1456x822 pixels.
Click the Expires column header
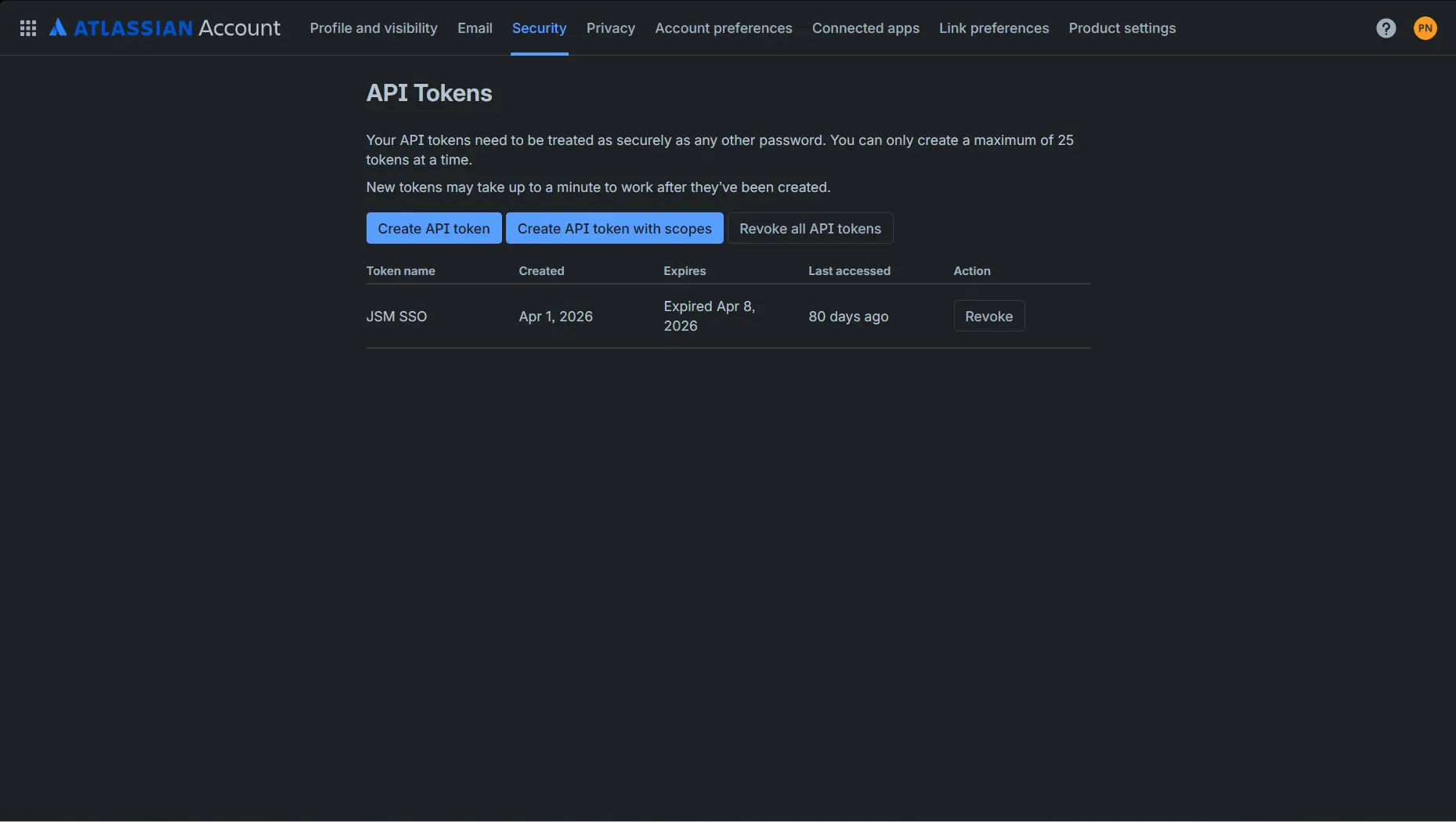click(x=685, y=271)
